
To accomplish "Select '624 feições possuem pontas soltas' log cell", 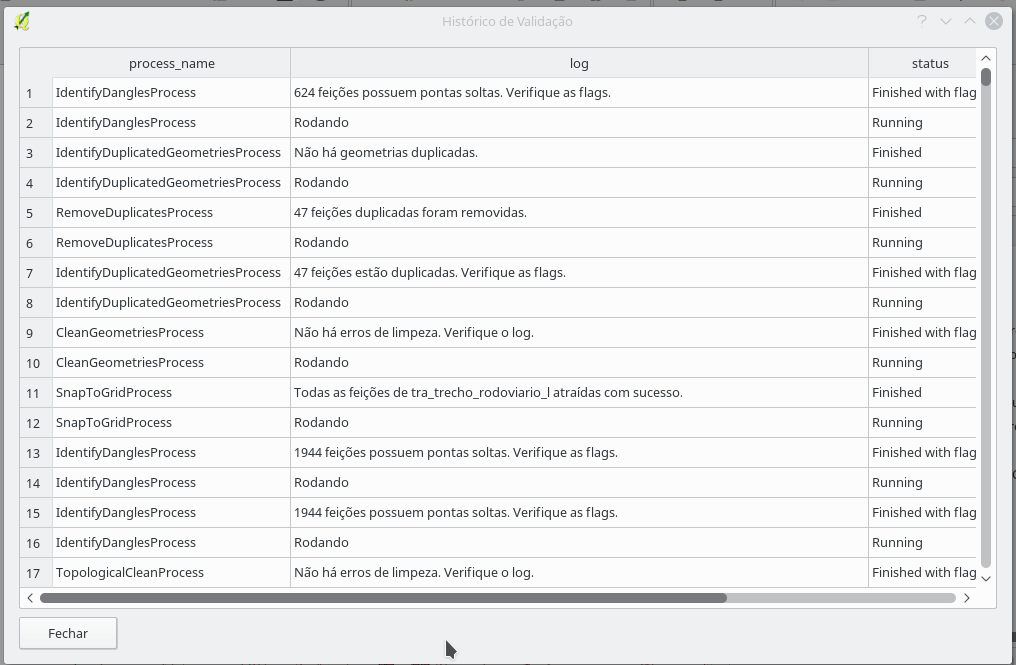I will tap(579, 93).
